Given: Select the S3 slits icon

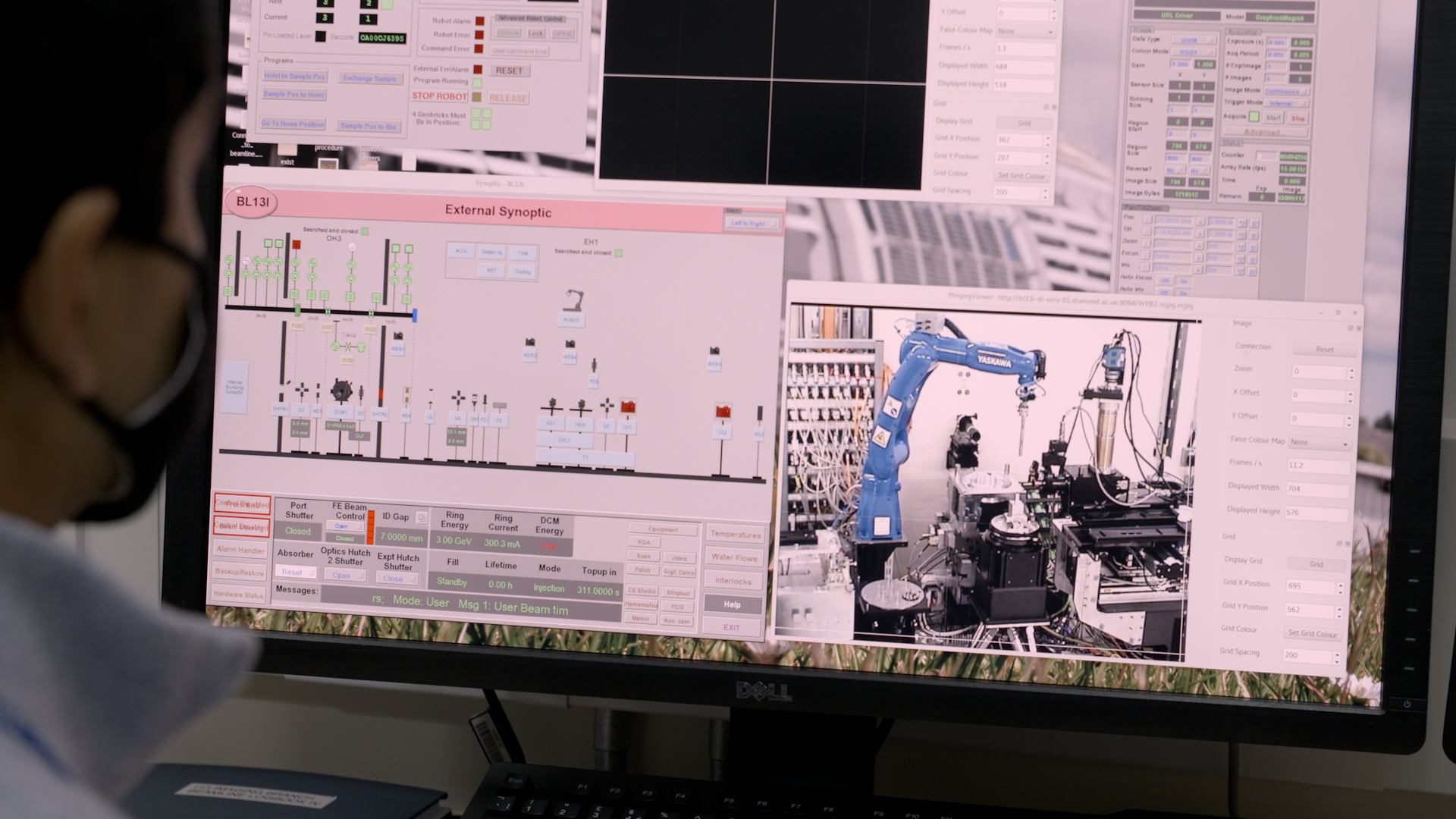Looking at the screenshot, I should [x=302, y=389].
